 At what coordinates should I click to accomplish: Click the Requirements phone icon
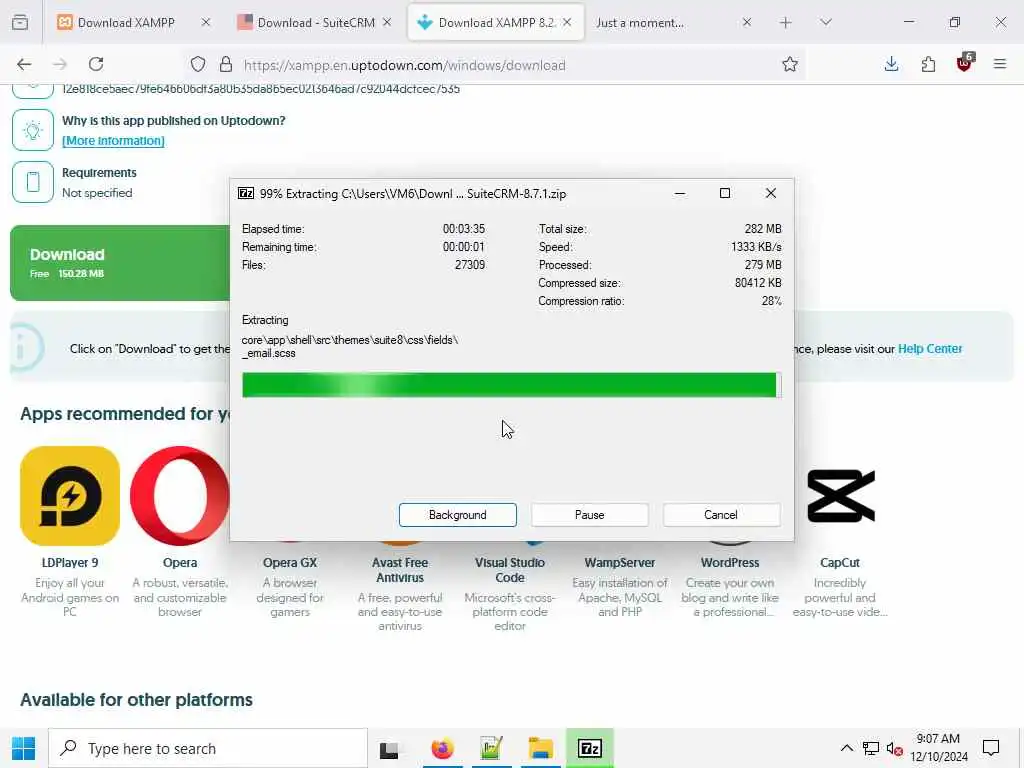(33, 182)
